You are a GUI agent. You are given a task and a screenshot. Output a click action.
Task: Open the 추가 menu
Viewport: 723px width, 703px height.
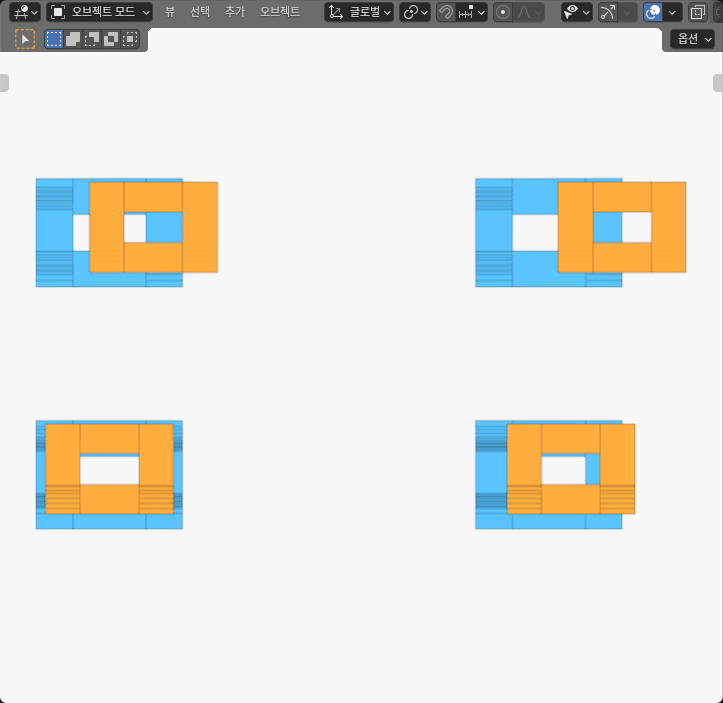[235, 12]
